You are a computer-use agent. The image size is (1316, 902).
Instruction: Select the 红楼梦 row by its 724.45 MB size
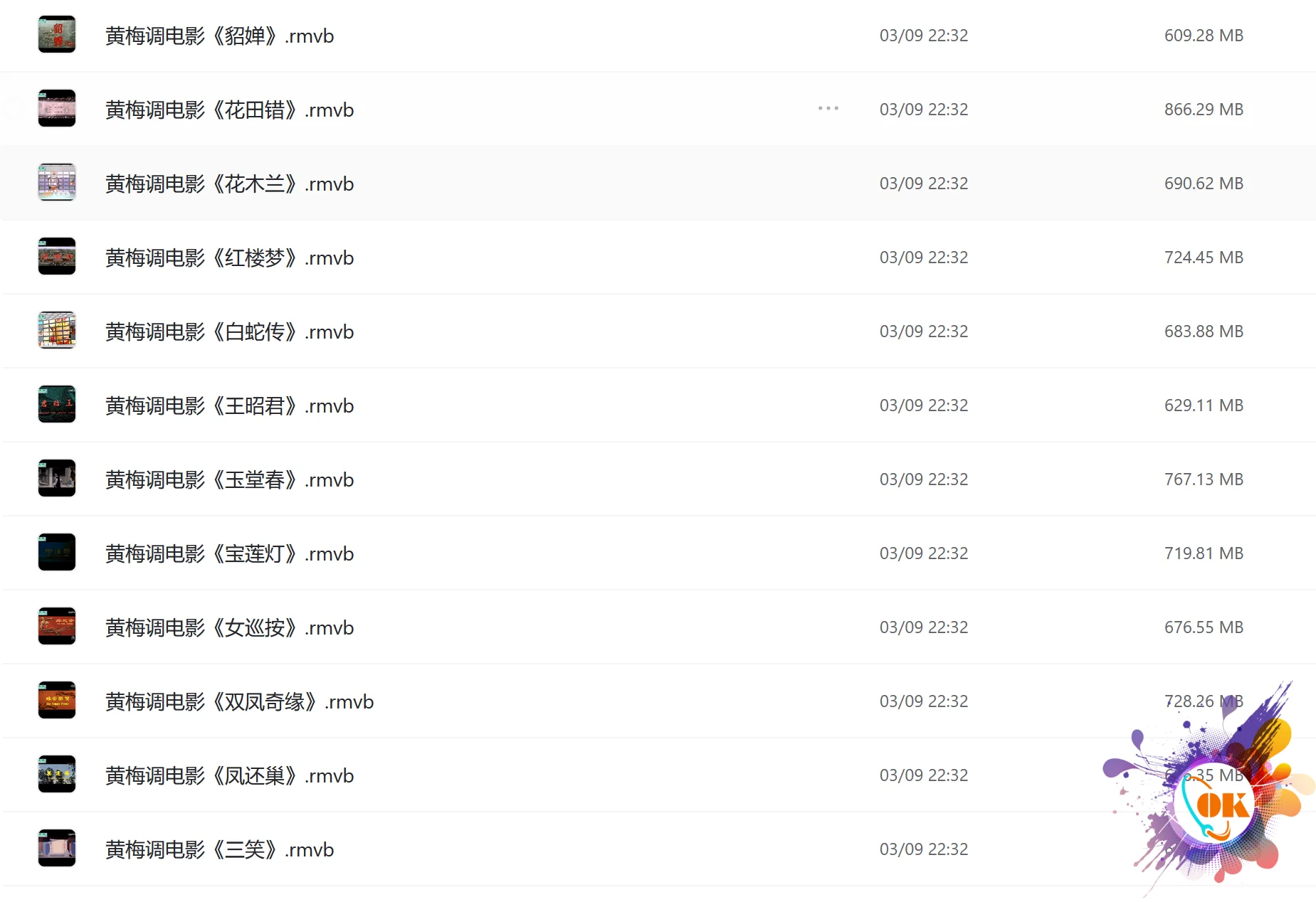click(1204, 258)
